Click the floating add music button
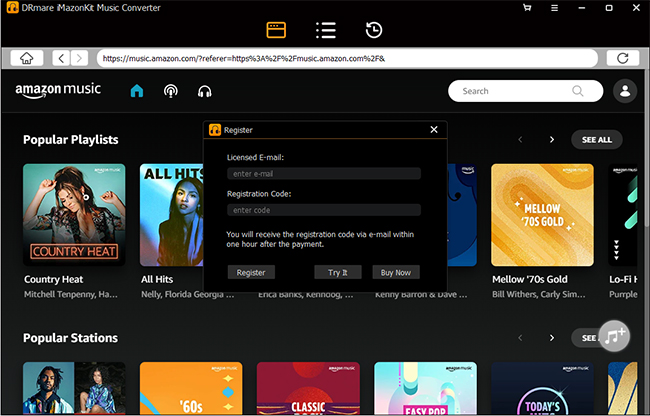 pos(614,336)
